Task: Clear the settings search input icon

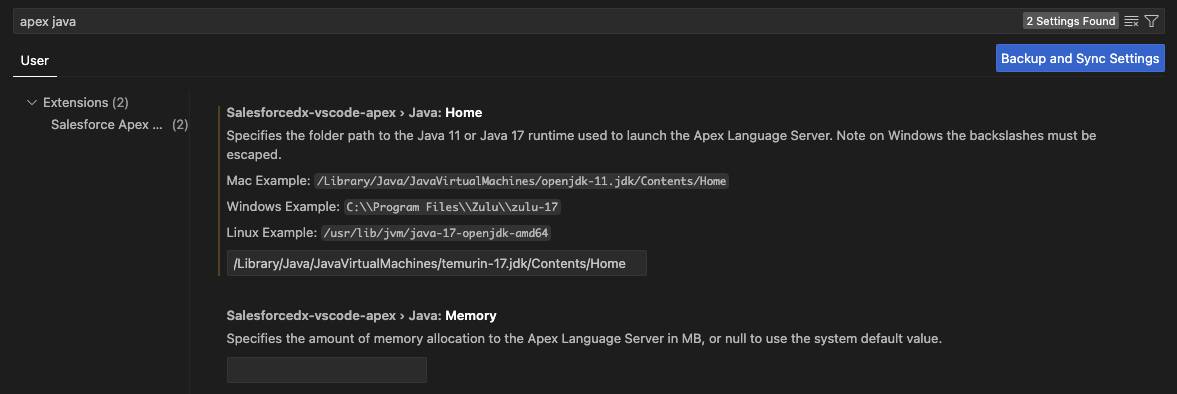Action: tap(1131, 21)
